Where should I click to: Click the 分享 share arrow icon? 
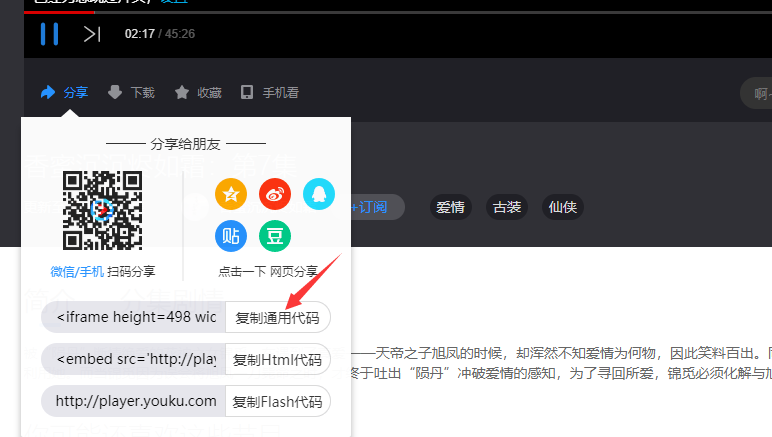(48, 93)
